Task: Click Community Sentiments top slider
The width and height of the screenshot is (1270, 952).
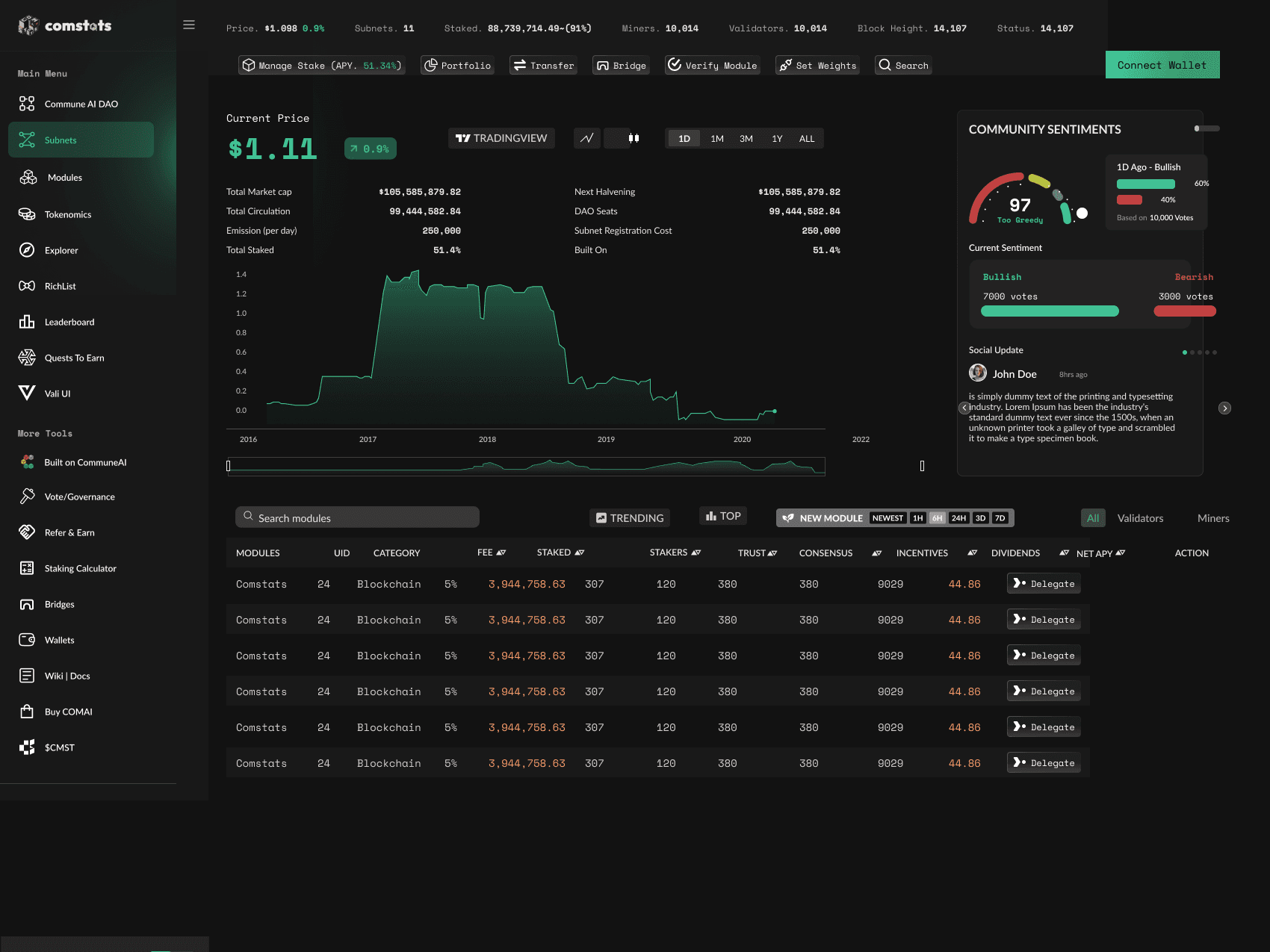Action: pyautogui.click(x=1206, y=128)
